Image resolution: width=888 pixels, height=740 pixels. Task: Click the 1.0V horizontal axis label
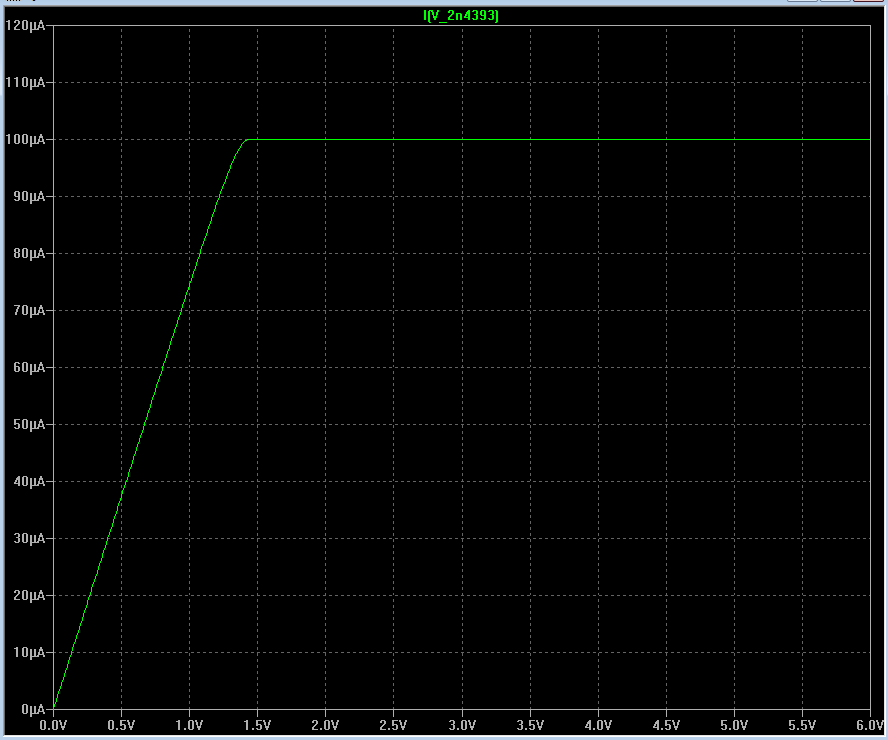(189, 725)
